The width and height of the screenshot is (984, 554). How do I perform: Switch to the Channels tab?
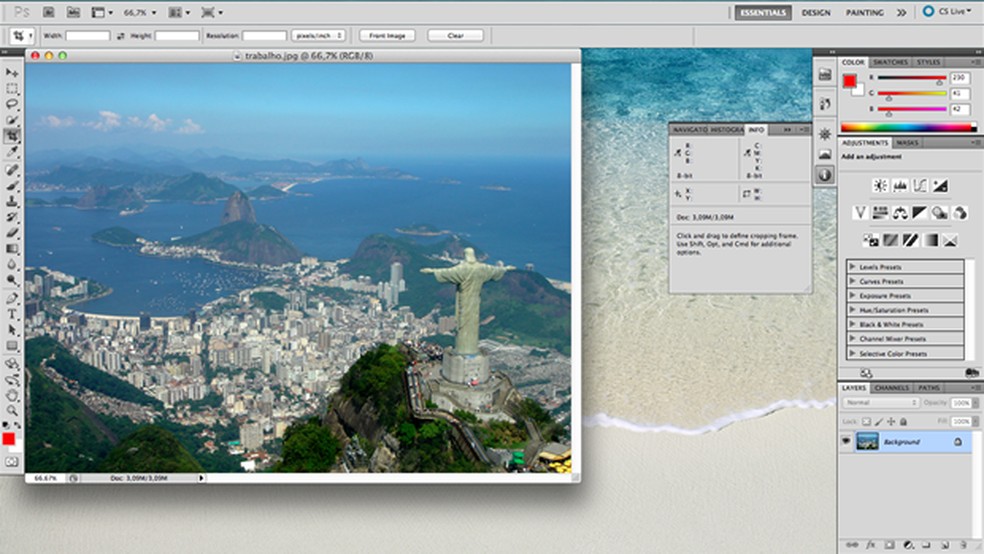tap(892, 388)
